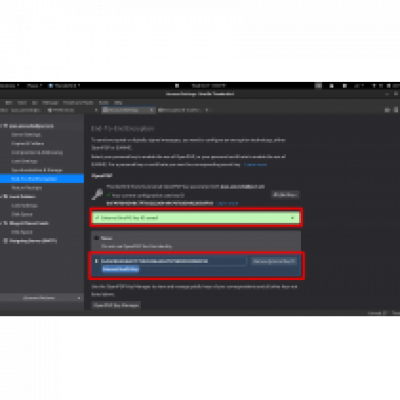
Task: Click the green checkmark configuration status
Action: 108,196
